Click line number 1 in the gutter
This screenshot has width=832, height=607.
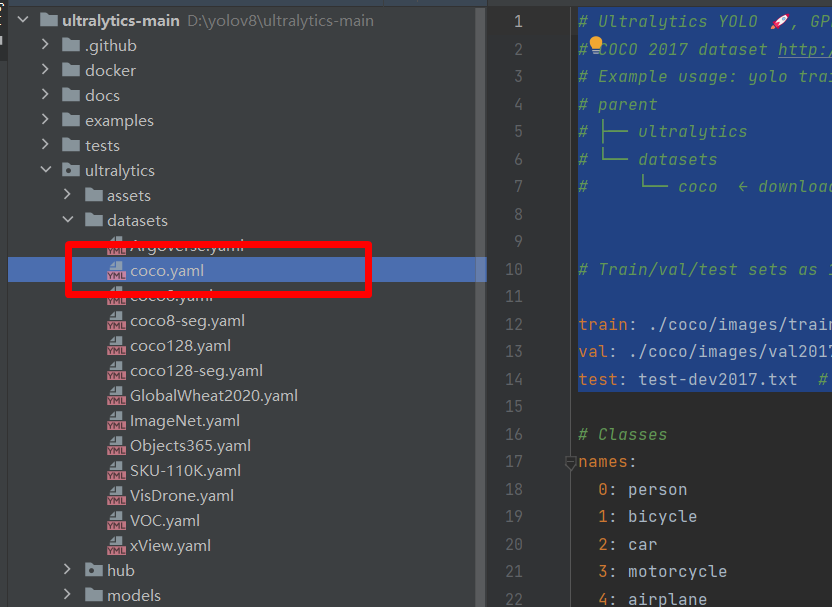518,21
